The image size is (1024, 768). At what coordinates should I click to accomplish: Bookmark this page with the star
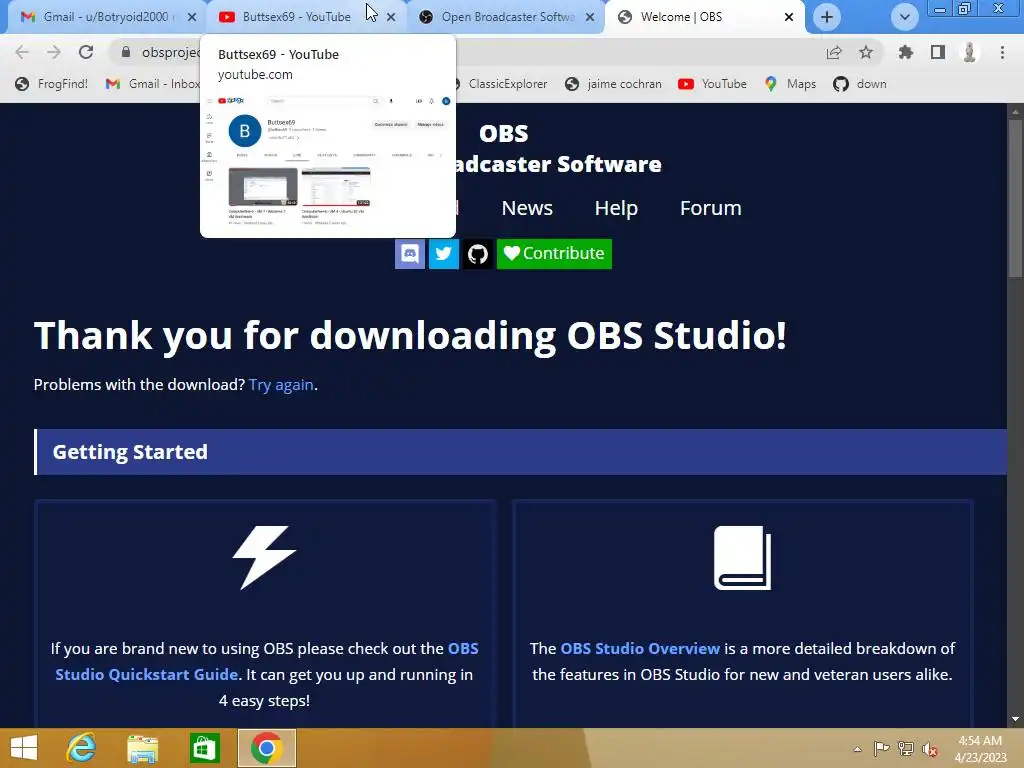tap(866, 52)
